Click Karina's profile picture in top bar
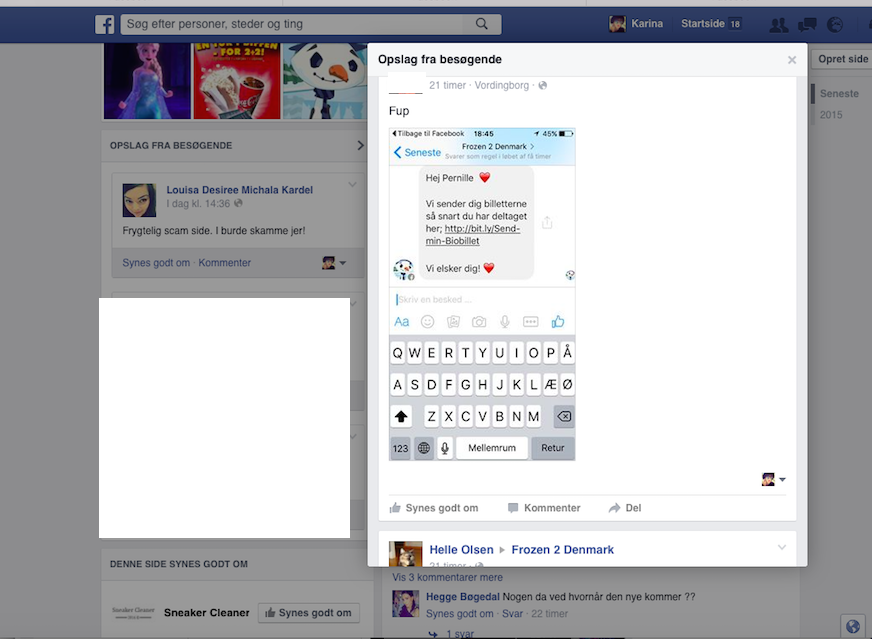 pos(617,24)
